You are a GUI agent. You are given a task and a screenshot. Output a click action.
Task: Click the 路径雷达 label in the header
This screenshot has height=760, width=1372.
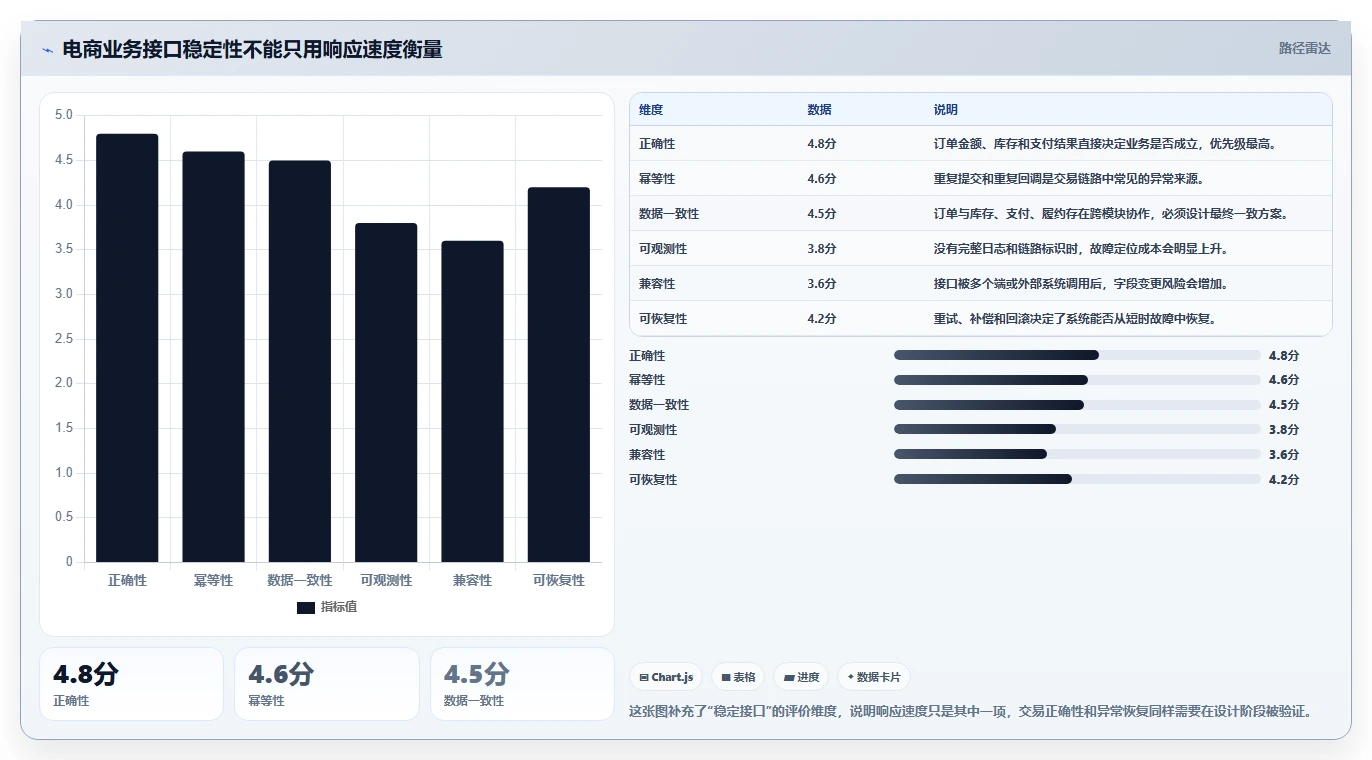1304,48
